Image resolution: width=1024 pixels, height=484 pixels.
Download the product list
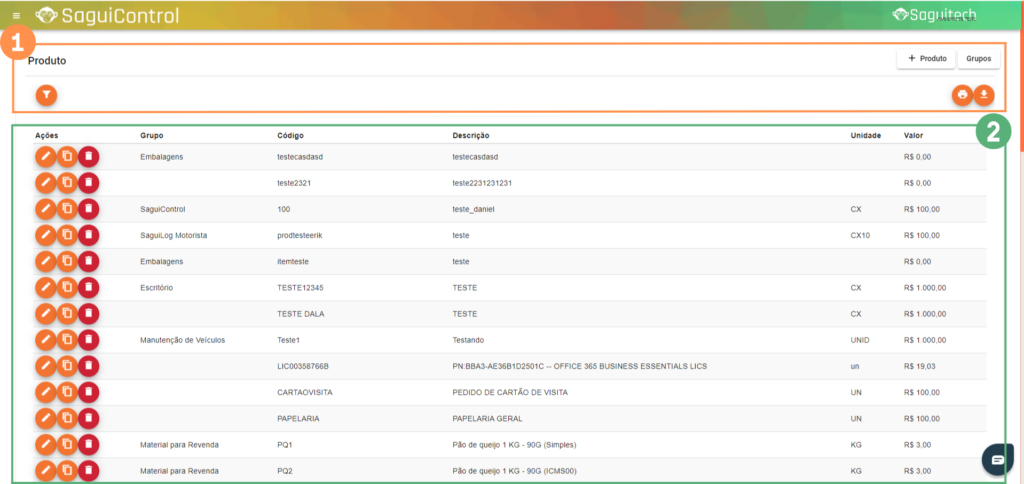pos(984,95)
